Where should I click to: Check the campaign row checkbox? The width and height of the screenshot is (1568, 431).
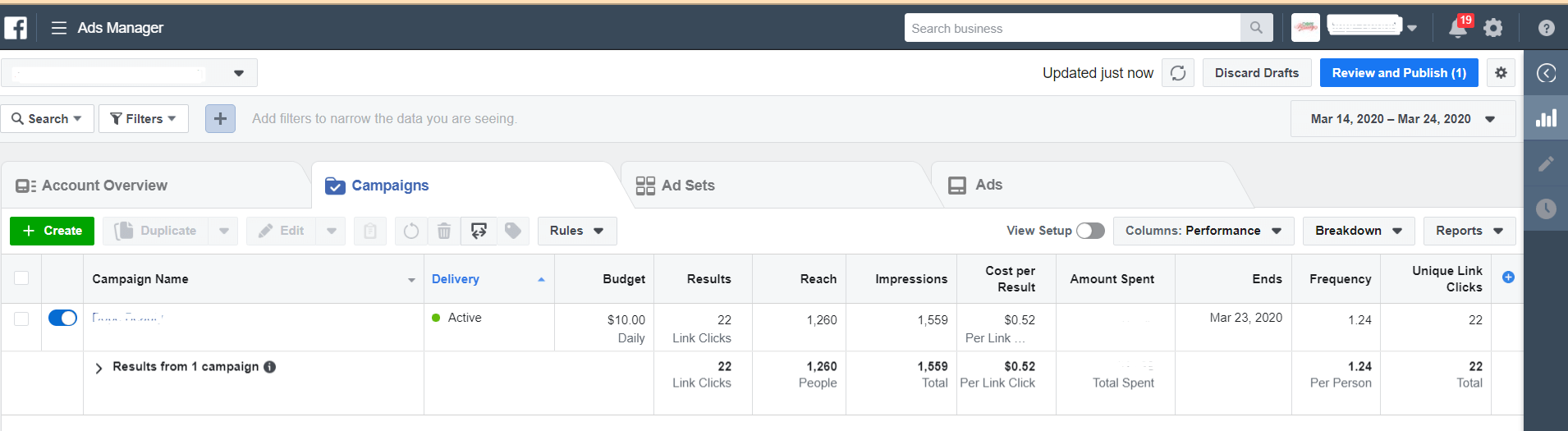21,319
